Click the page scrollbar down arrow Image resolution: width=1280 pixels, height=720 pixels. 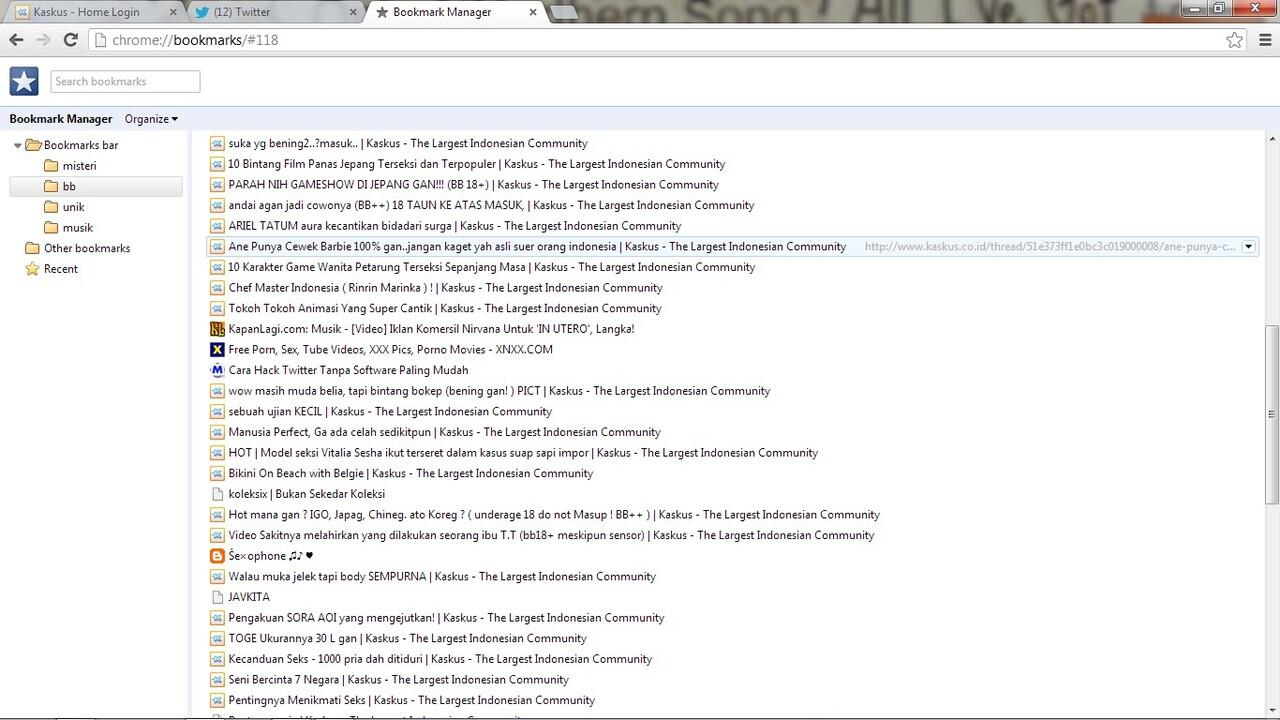tap(1272, 711)
